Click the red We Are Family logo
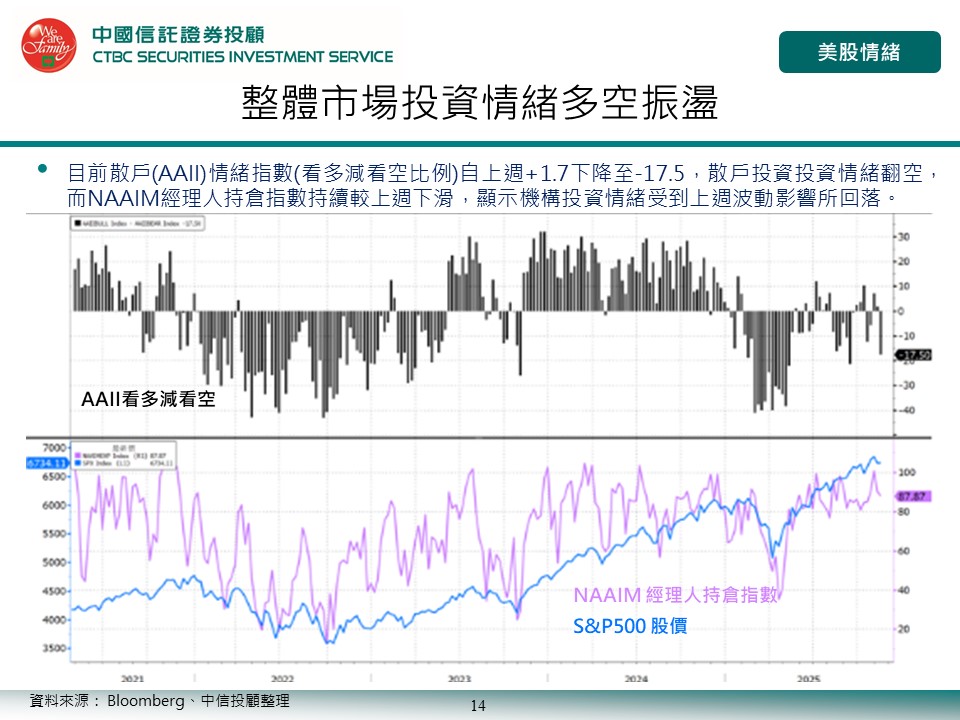The height and width of the screenshot is (720, 960). (48, 46)
